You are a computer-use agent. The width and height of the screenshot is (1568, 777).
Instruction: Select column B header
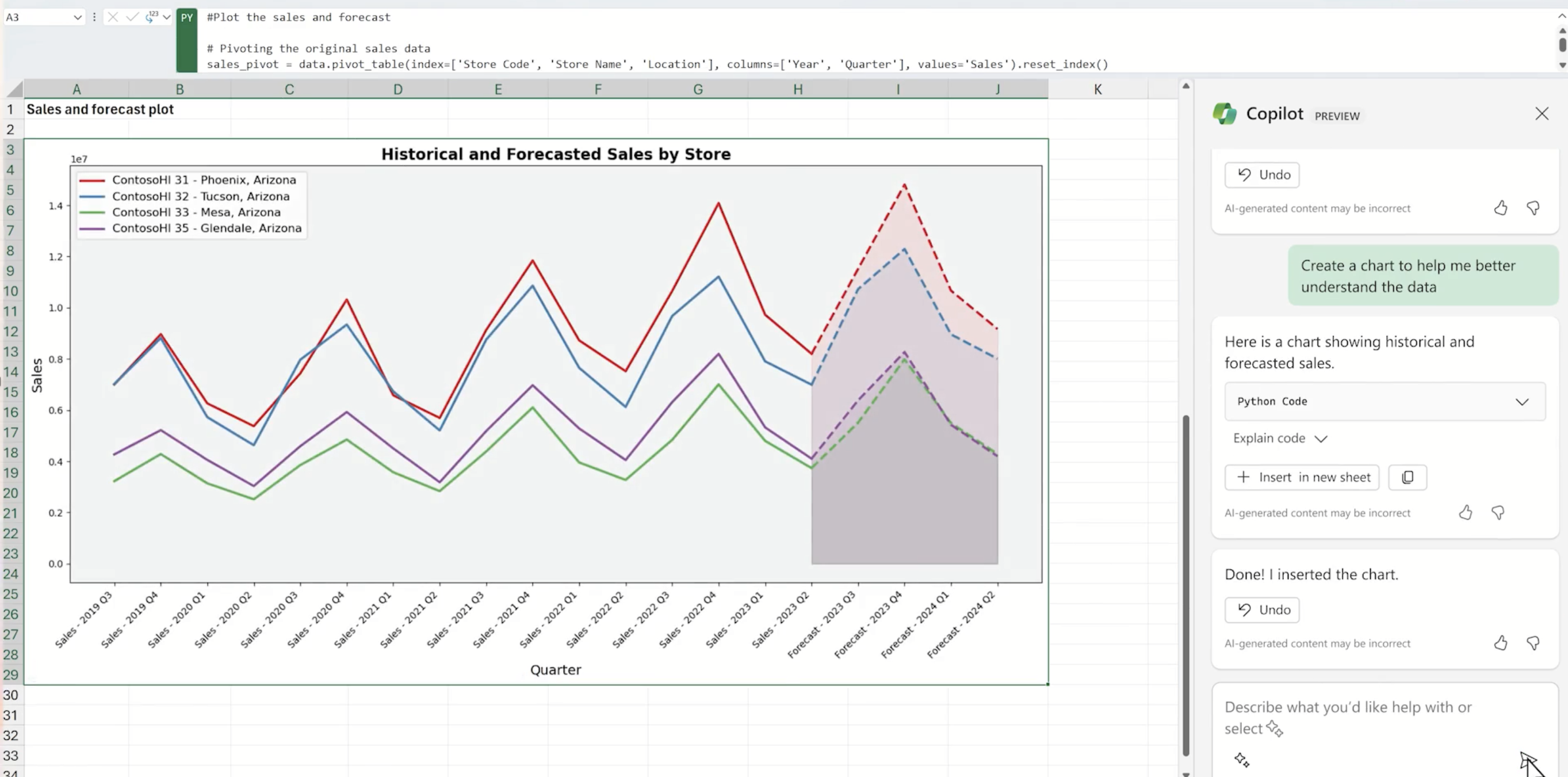pyautogui.click(x=179, y=90)
